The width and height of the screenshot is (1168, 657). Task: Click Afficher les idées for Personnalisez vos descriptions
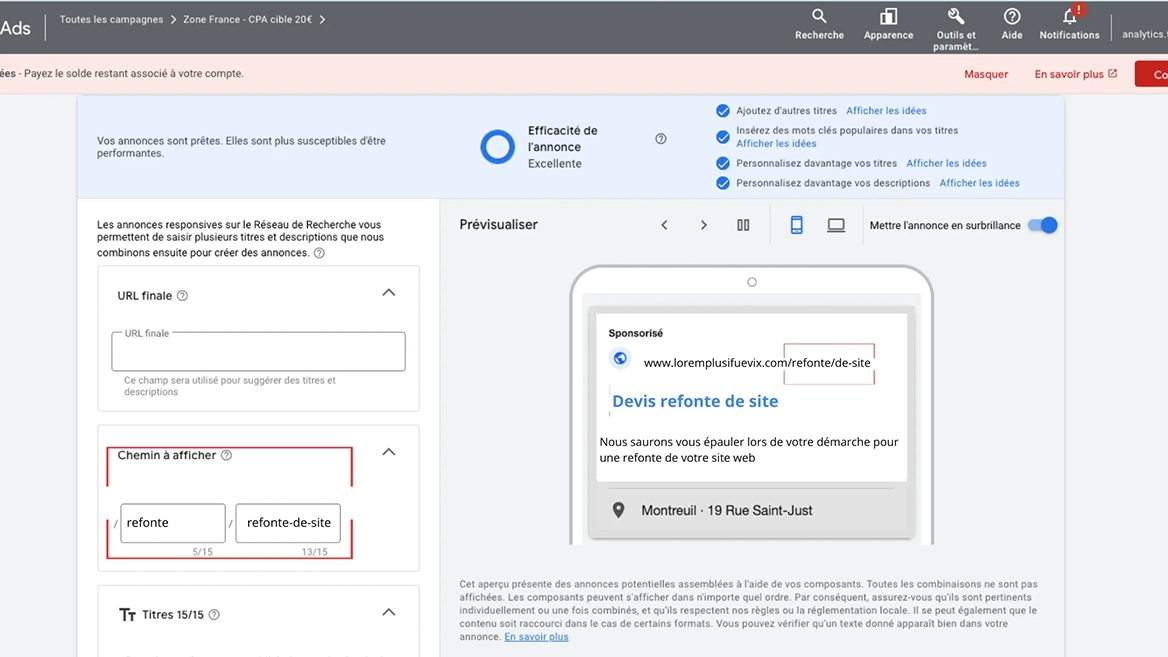tap(979, 182)
